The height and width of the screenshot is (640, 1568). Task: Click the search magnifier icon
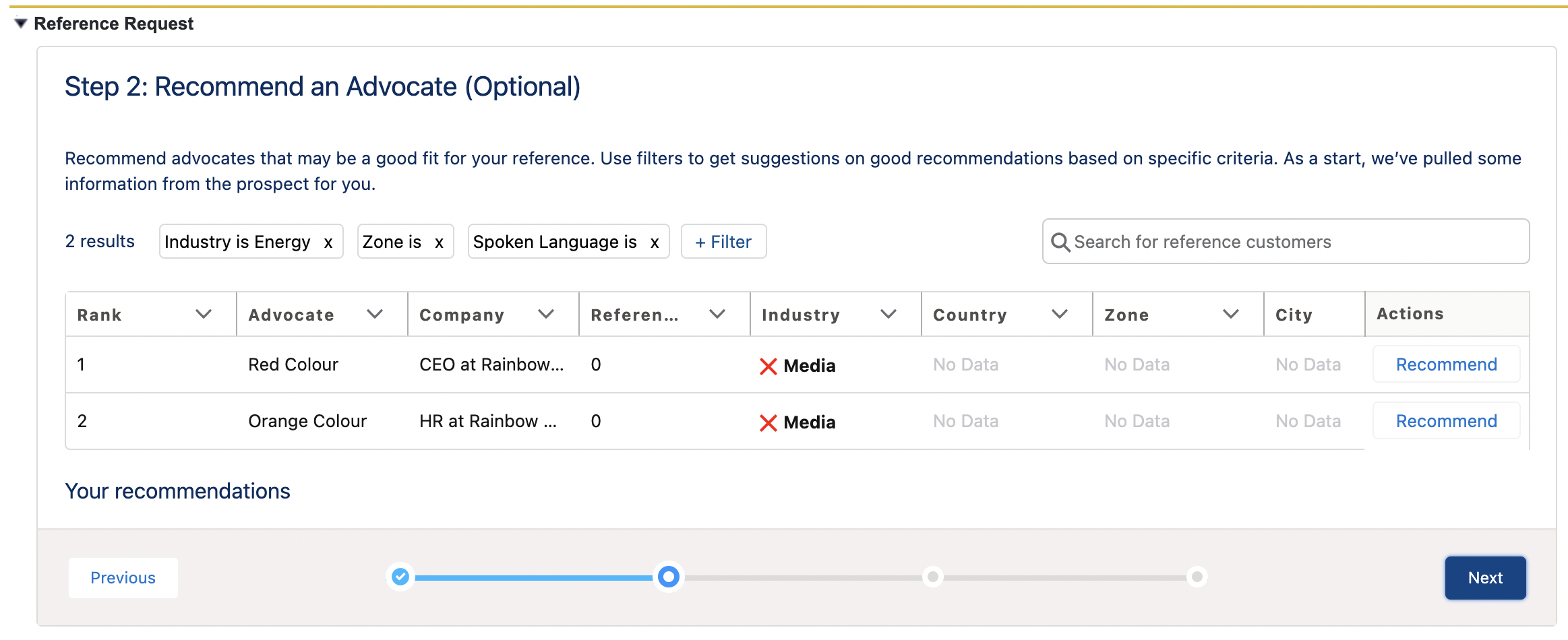(1060, 243)
